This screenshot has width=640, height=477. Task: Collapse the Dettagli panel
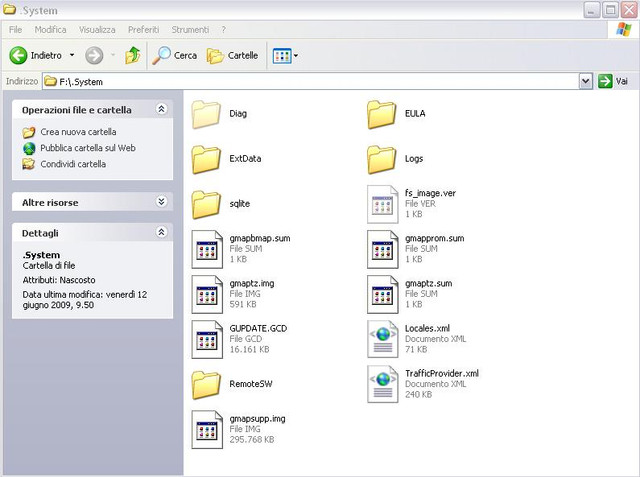(x=161, y=232)
